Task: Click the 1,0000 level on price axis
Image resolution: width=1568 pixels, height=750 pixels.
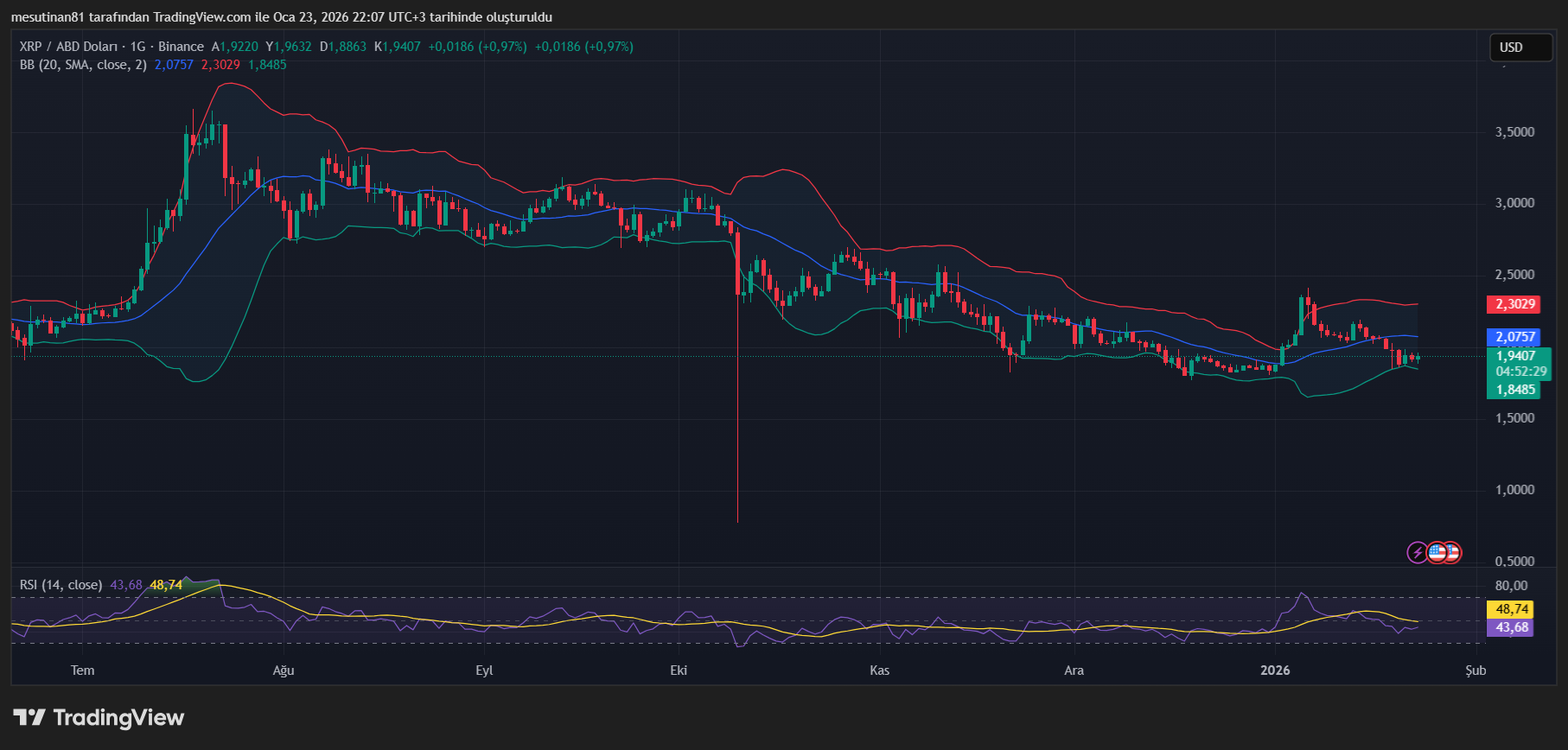Action: point(1514,490)
